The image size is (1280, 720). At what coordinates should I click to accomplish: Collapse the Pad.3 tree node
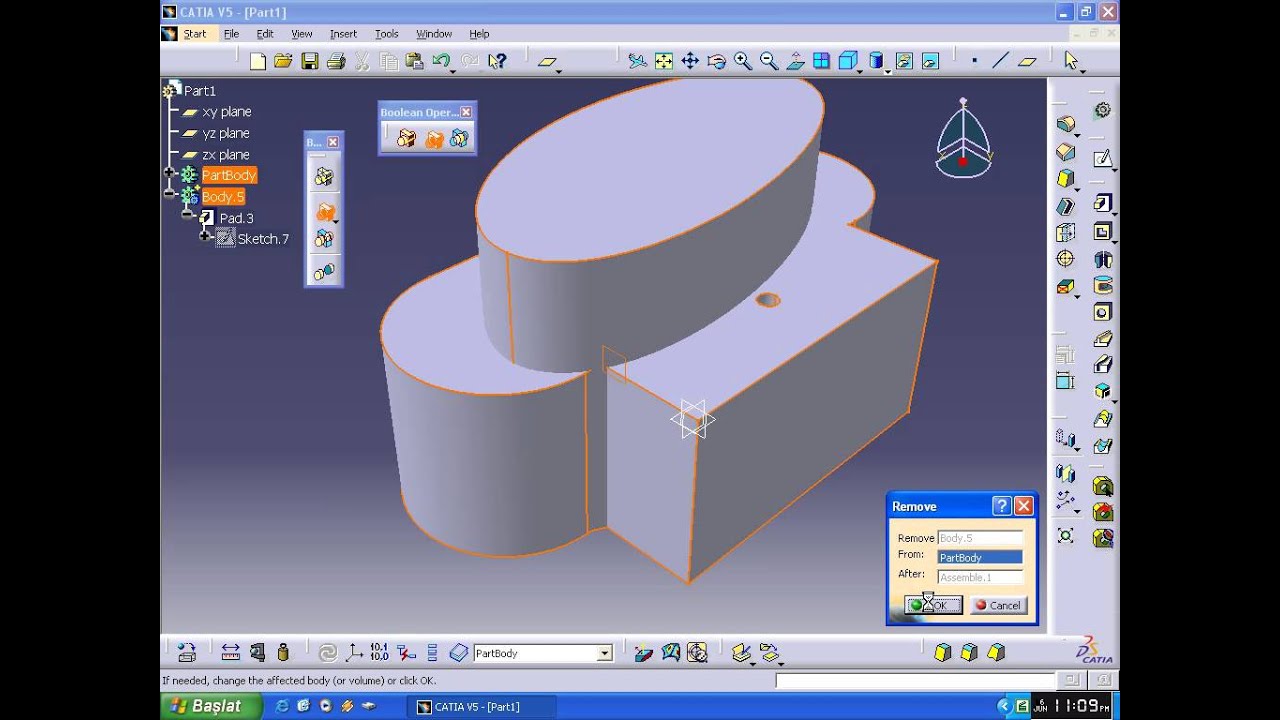pos(187,215)
